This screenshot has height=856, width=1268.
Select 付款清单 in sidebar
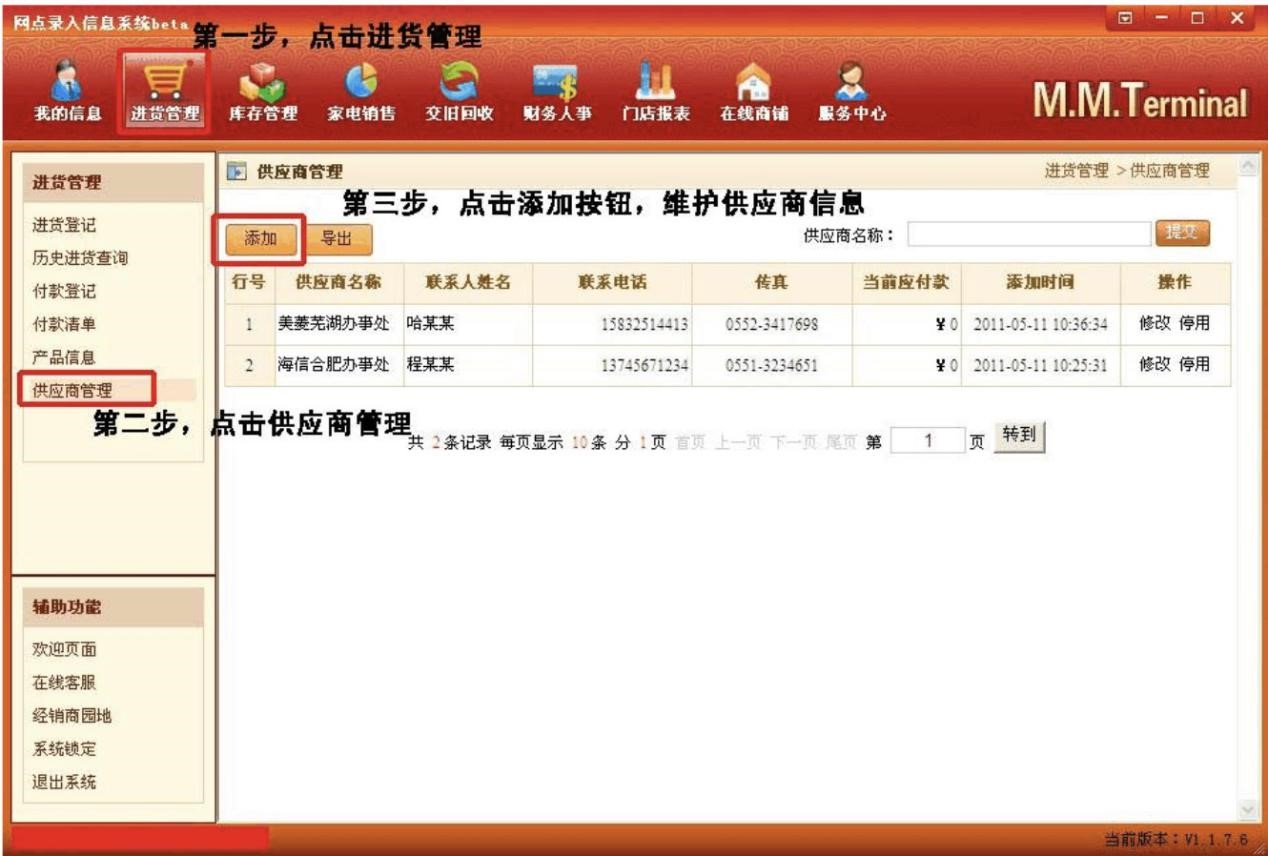click(x=65, y=324)
